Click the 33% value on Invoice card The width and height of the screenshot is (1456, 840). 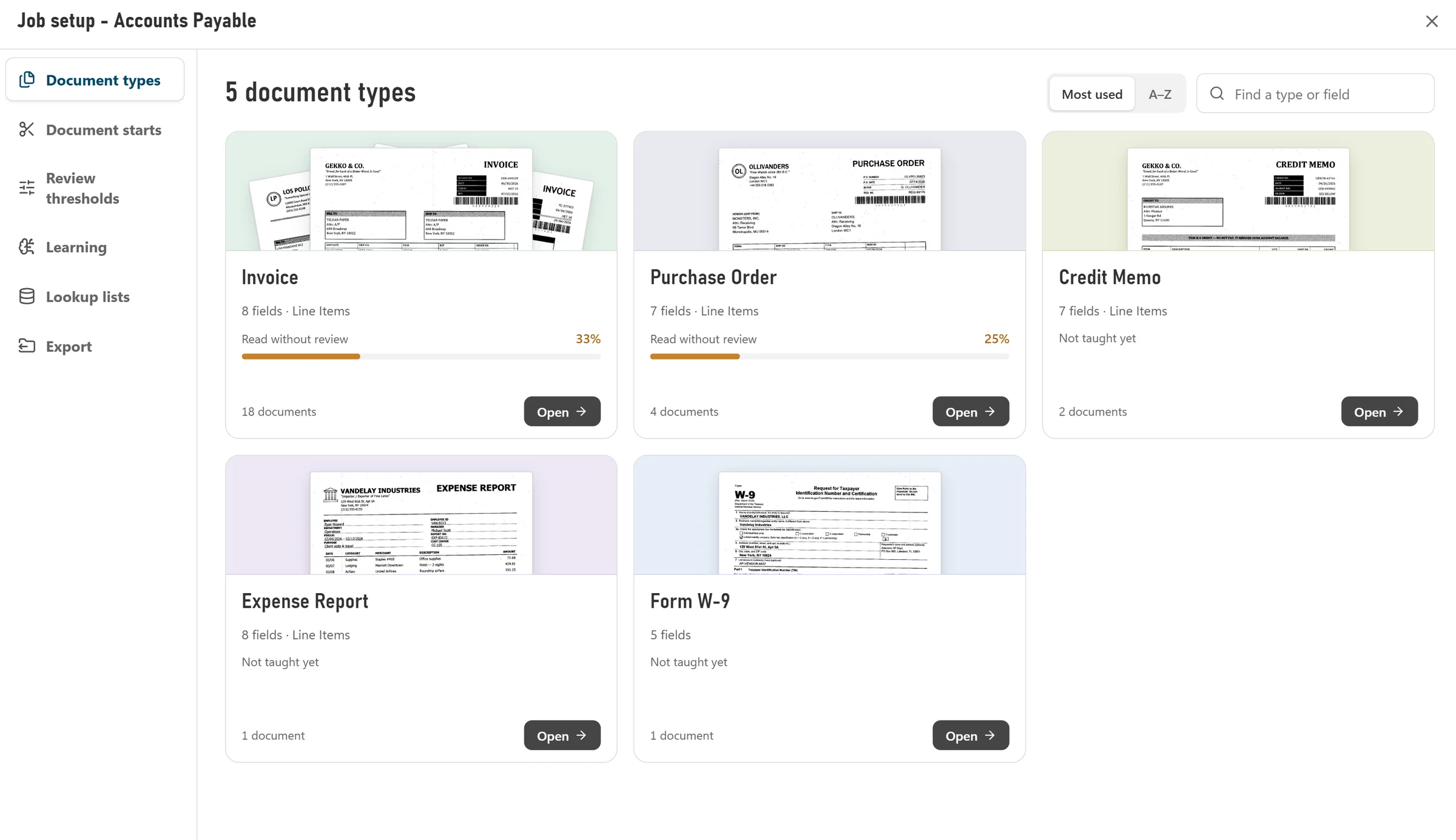point(588,339)
